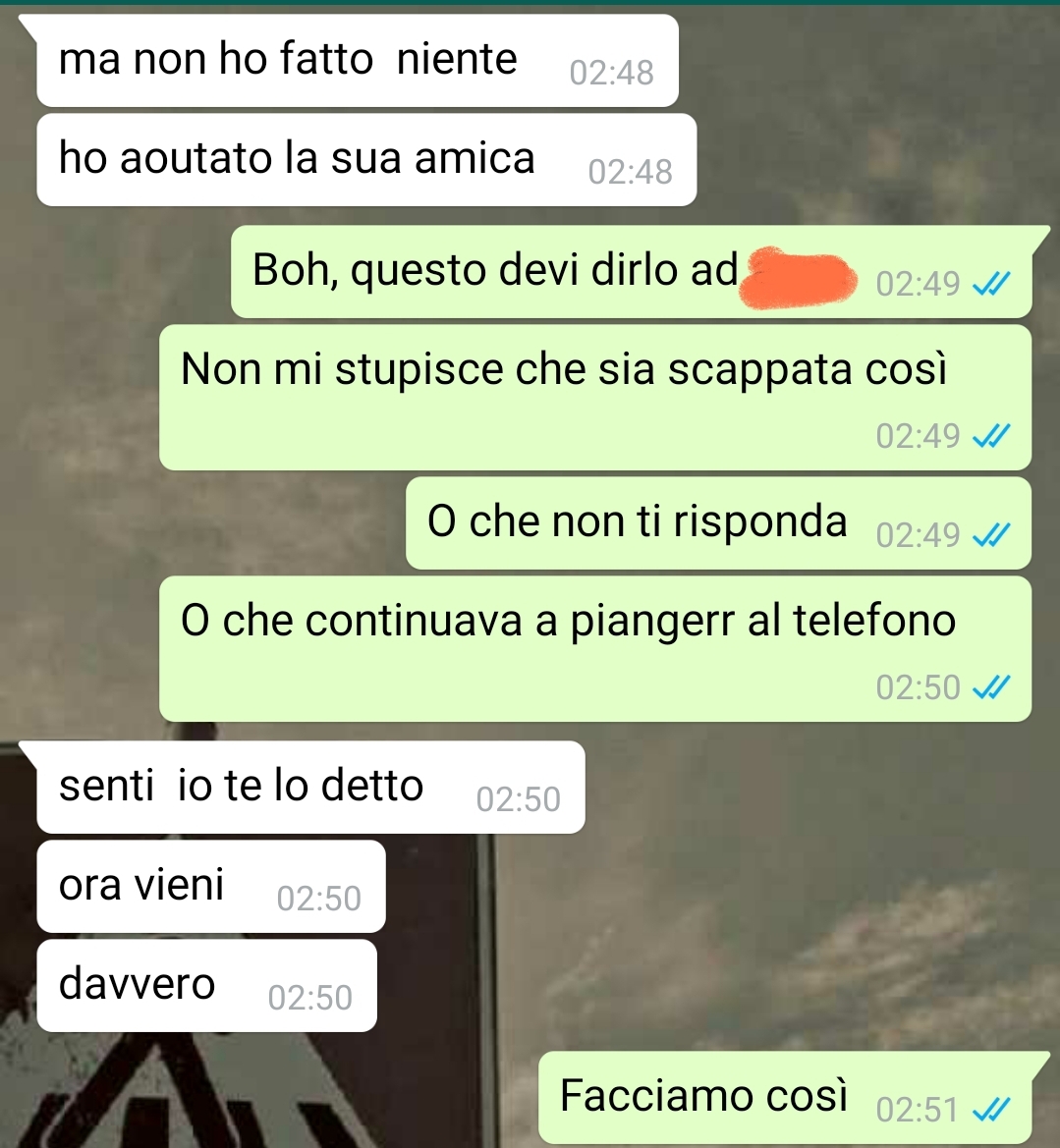Select the 'O che non ti risponda' bubble

click(x=719, y=522)
